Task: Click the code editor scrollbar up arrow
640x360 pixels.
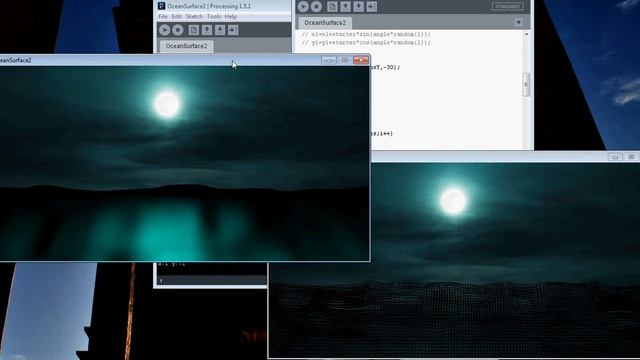Action: point(526,35)
